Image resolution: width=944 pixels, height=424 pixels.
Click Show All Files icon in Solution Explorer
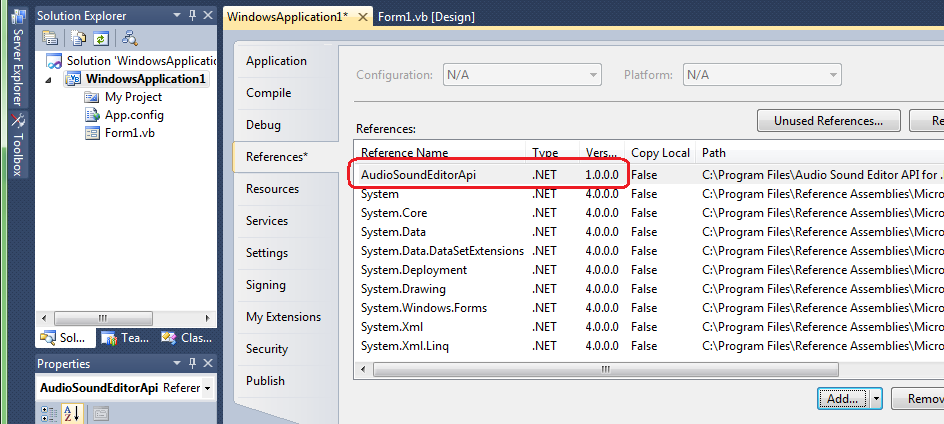point(78,39)
